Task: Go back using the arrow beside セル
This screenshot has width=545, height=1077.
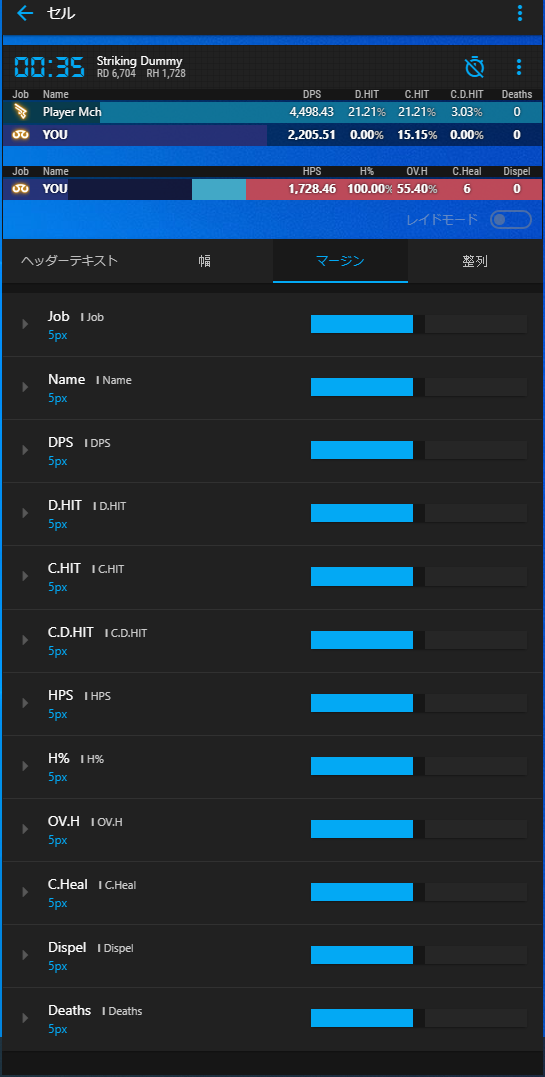Action: point(25,13)
